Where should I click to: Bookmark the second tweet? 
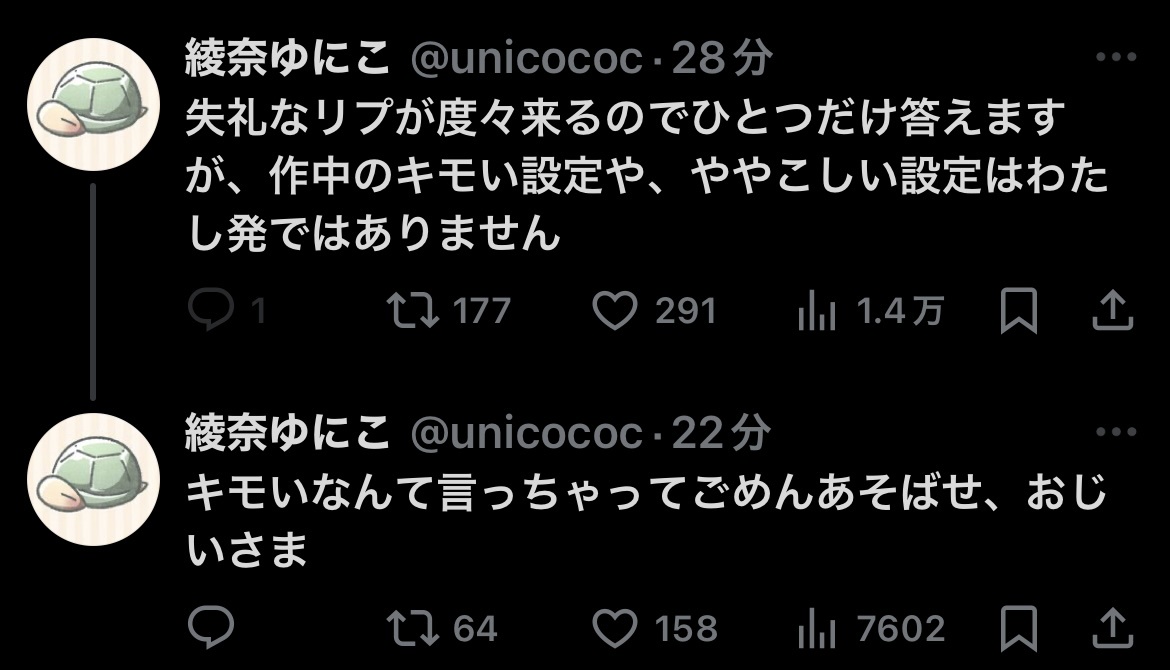click(1019, 628)
